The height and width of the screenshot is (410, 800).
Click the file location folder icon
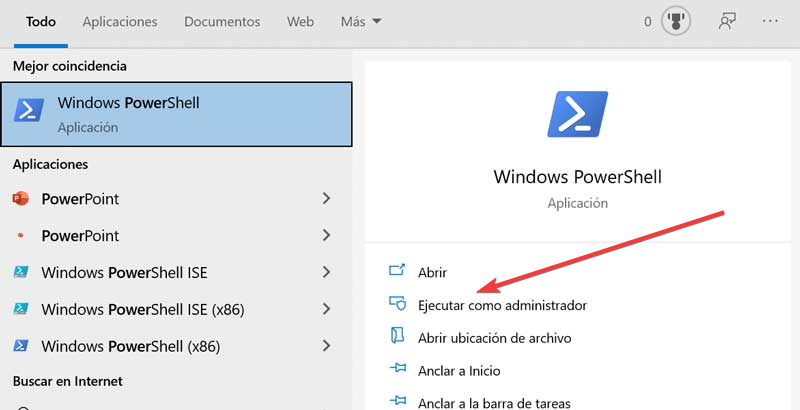pos(397,336)
